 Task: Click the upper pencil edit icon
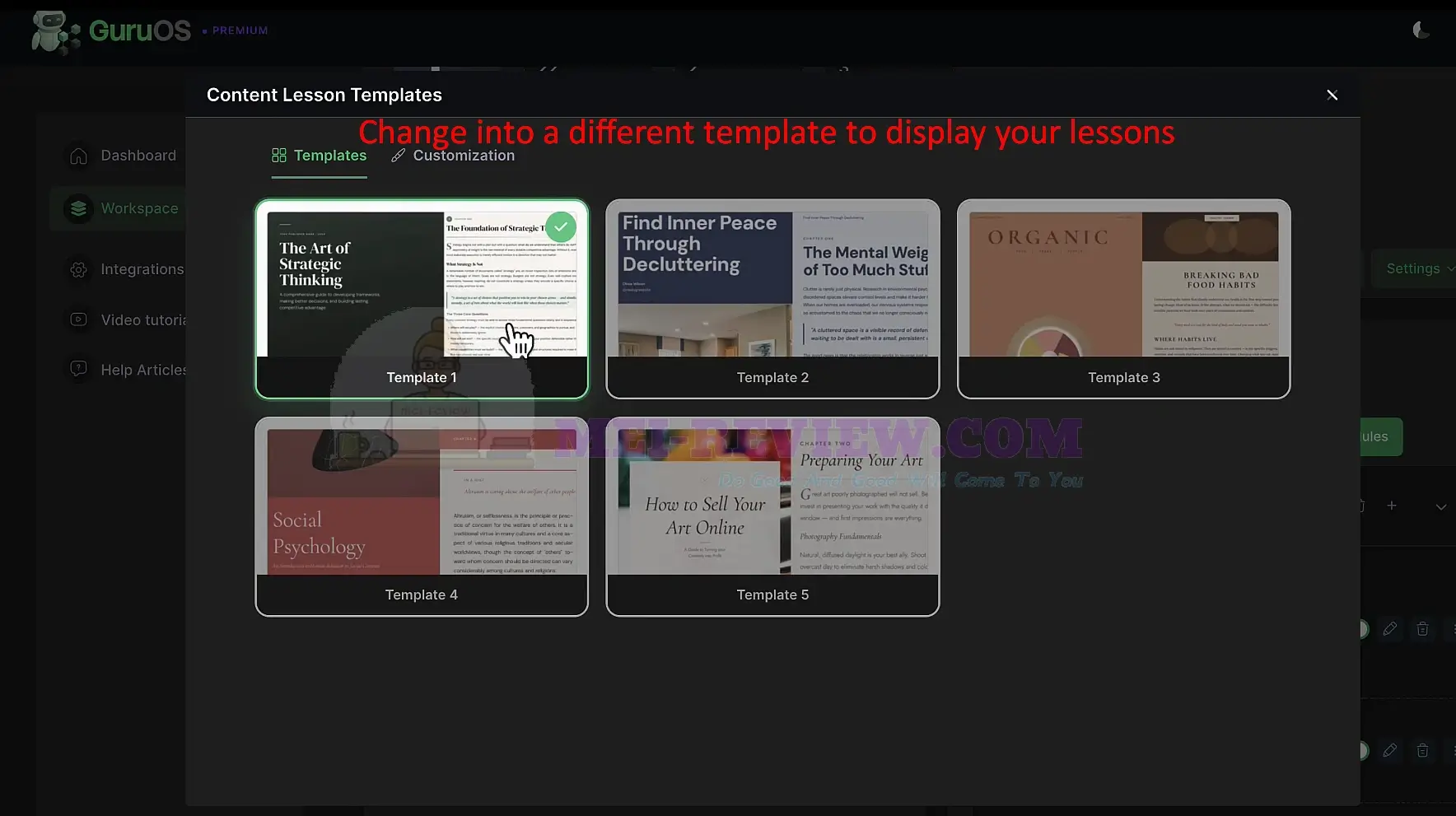[1390, 629]
